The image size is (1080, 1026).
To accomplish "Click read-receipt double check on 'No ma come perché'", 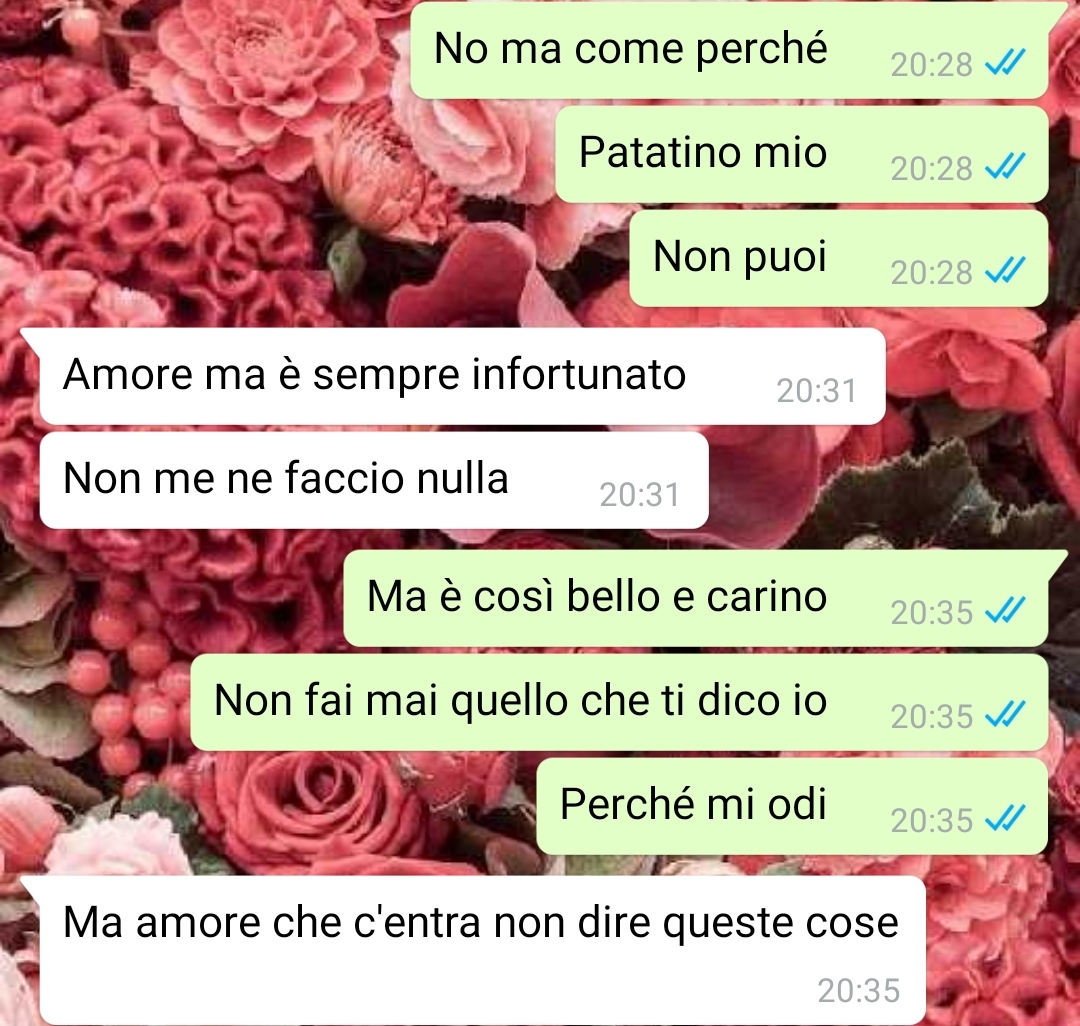I will [1006, 63].
